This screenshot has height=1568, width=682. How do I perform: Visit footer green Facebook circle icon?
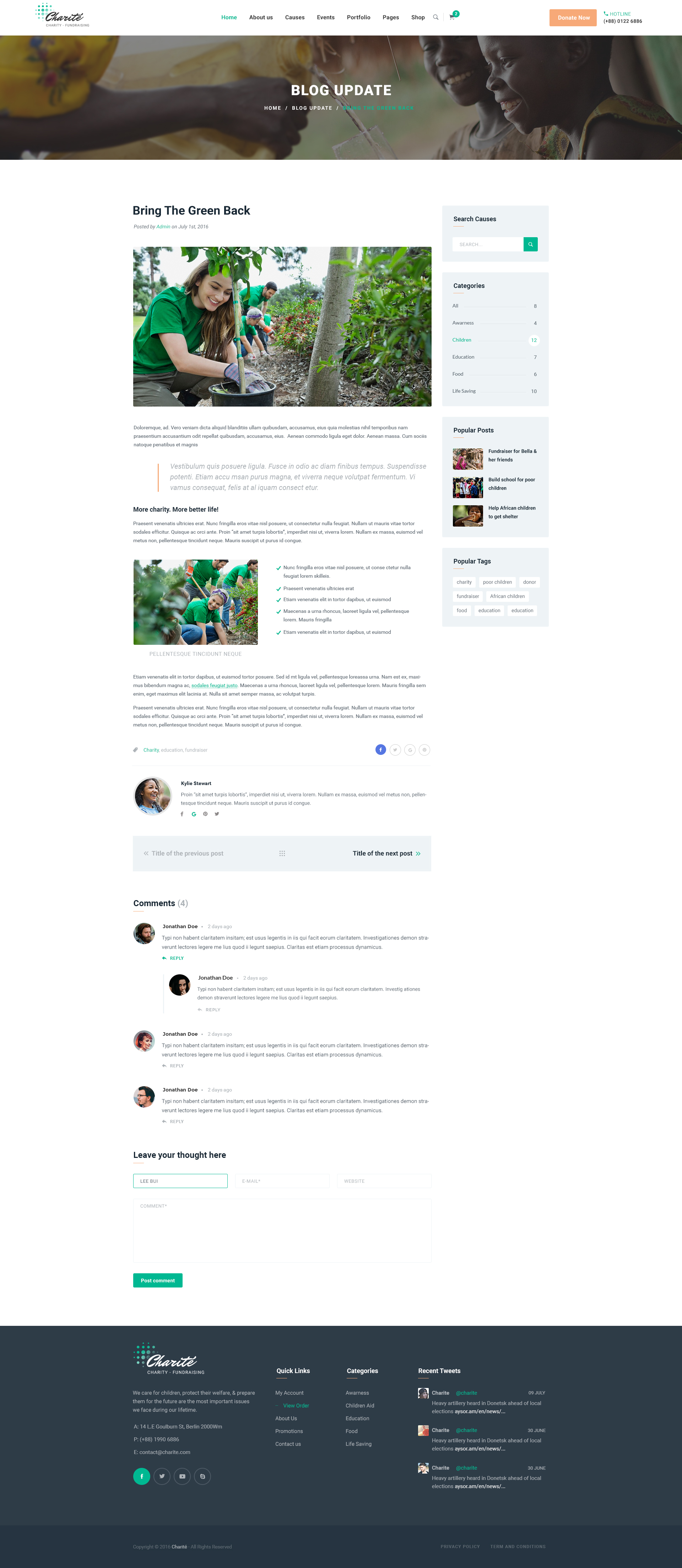coord(142,1476)
